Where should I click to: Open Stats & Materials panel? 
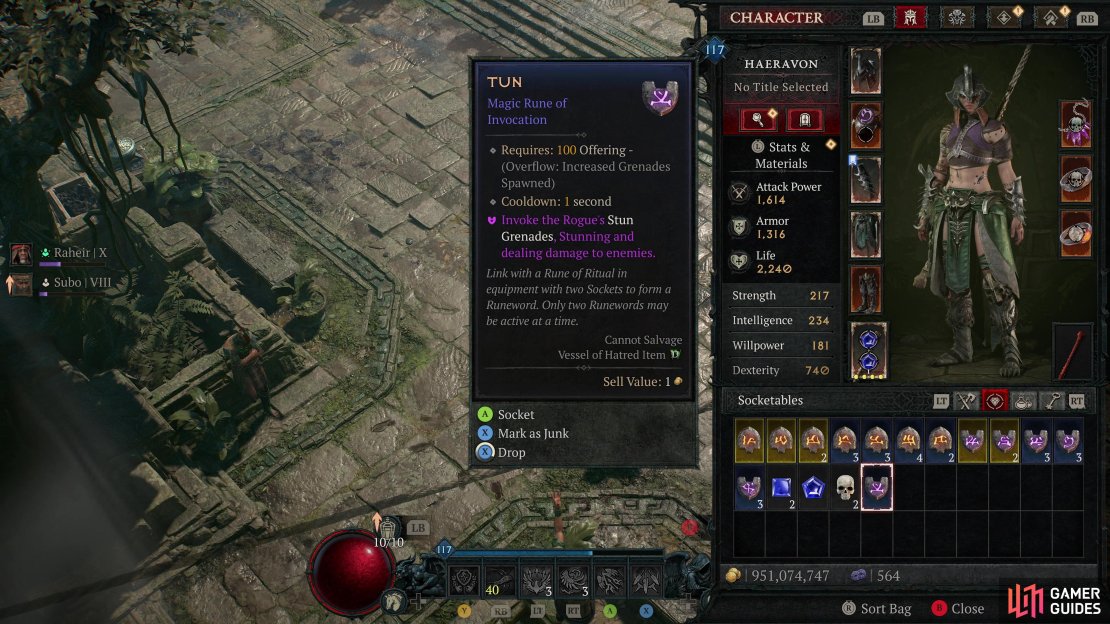781,154
